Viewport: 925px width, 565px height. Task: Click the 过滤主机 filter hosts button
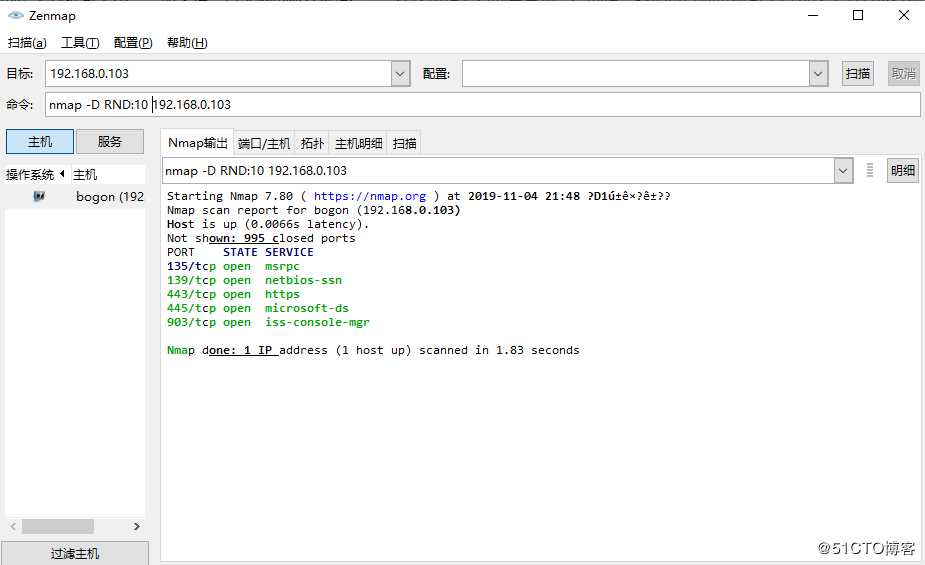pos(75,553)
